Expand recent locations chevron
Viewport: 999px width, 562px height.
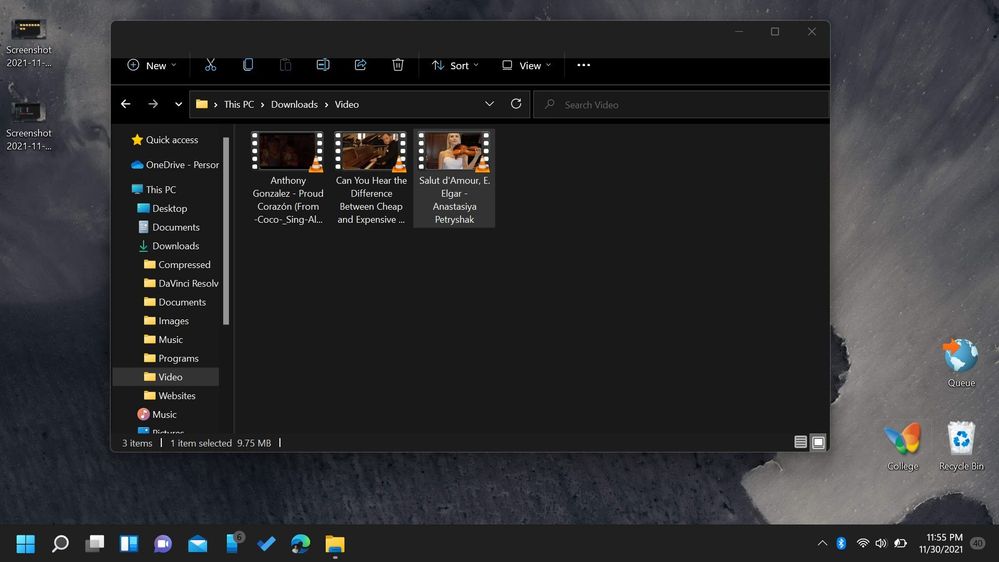pyautogui.click(x=178, y=104)
